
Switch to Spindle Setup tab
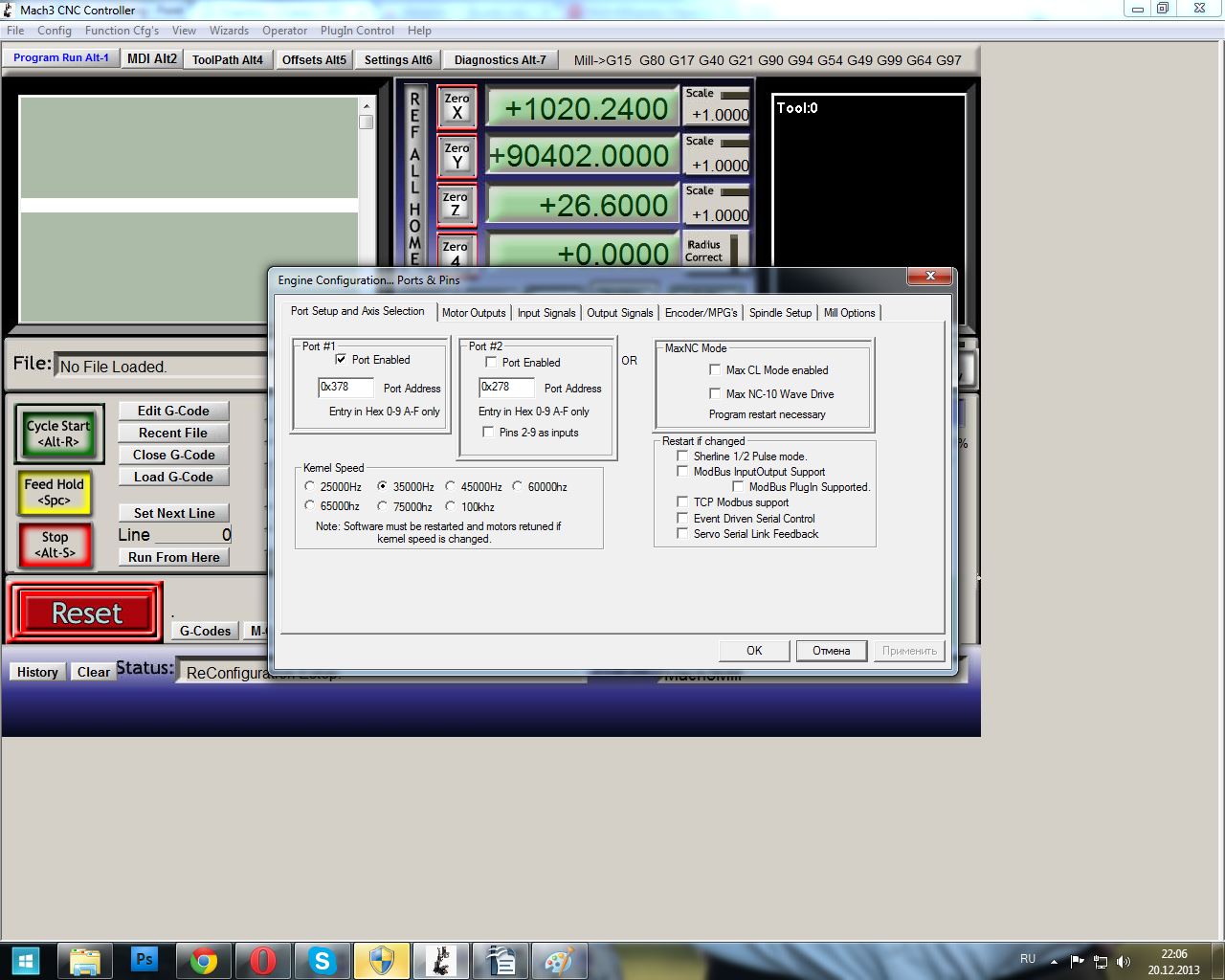pos(780,313)
